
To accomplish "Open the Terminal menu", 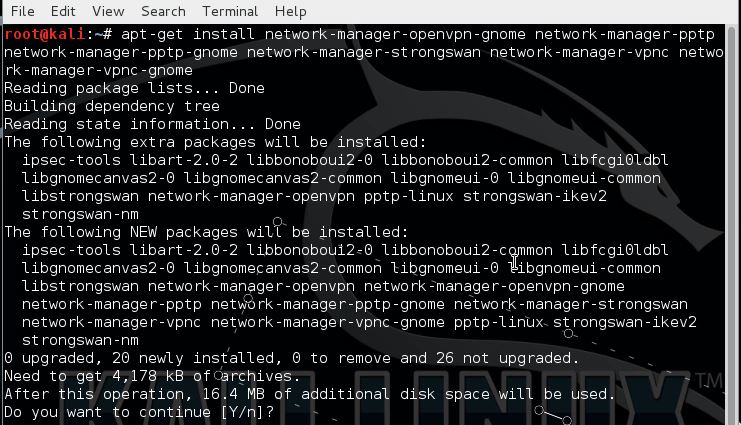I will point(230,11).
